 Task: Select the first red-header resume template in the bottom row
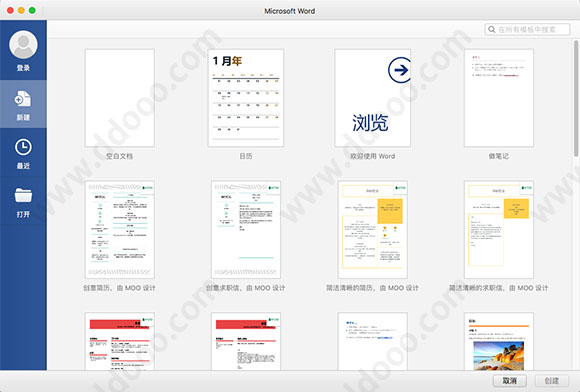(x=119, y=341)
